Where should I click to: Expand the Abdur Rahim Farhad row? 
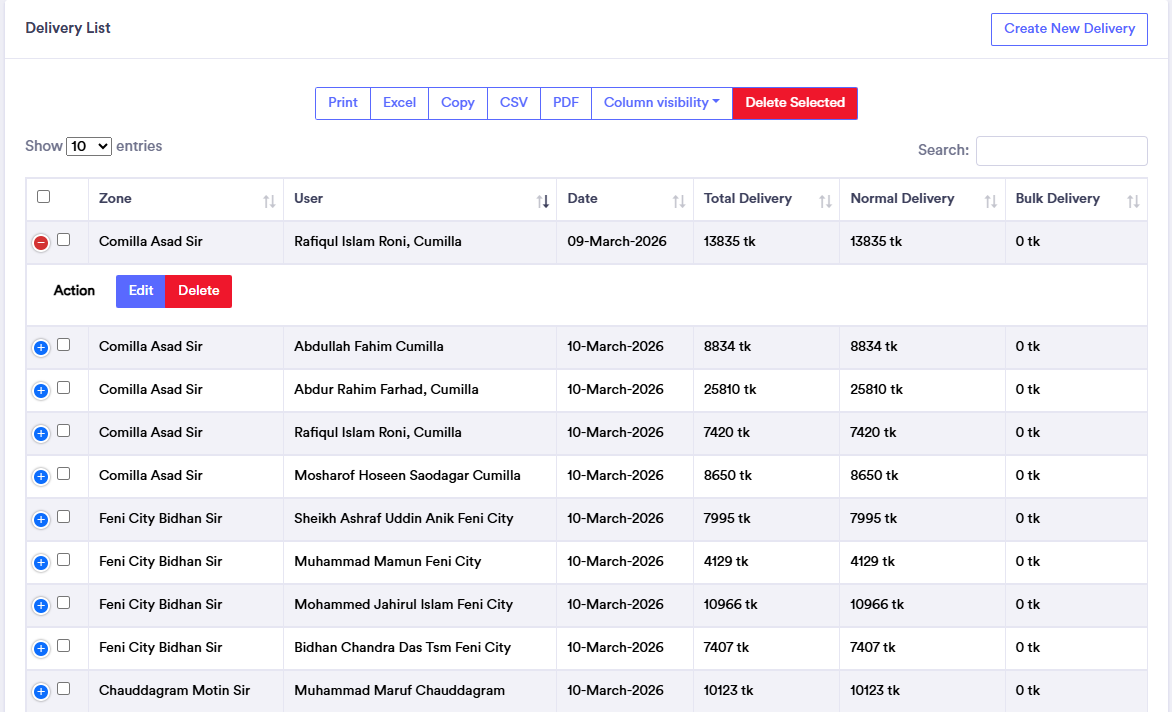click(x=41, y=391)
